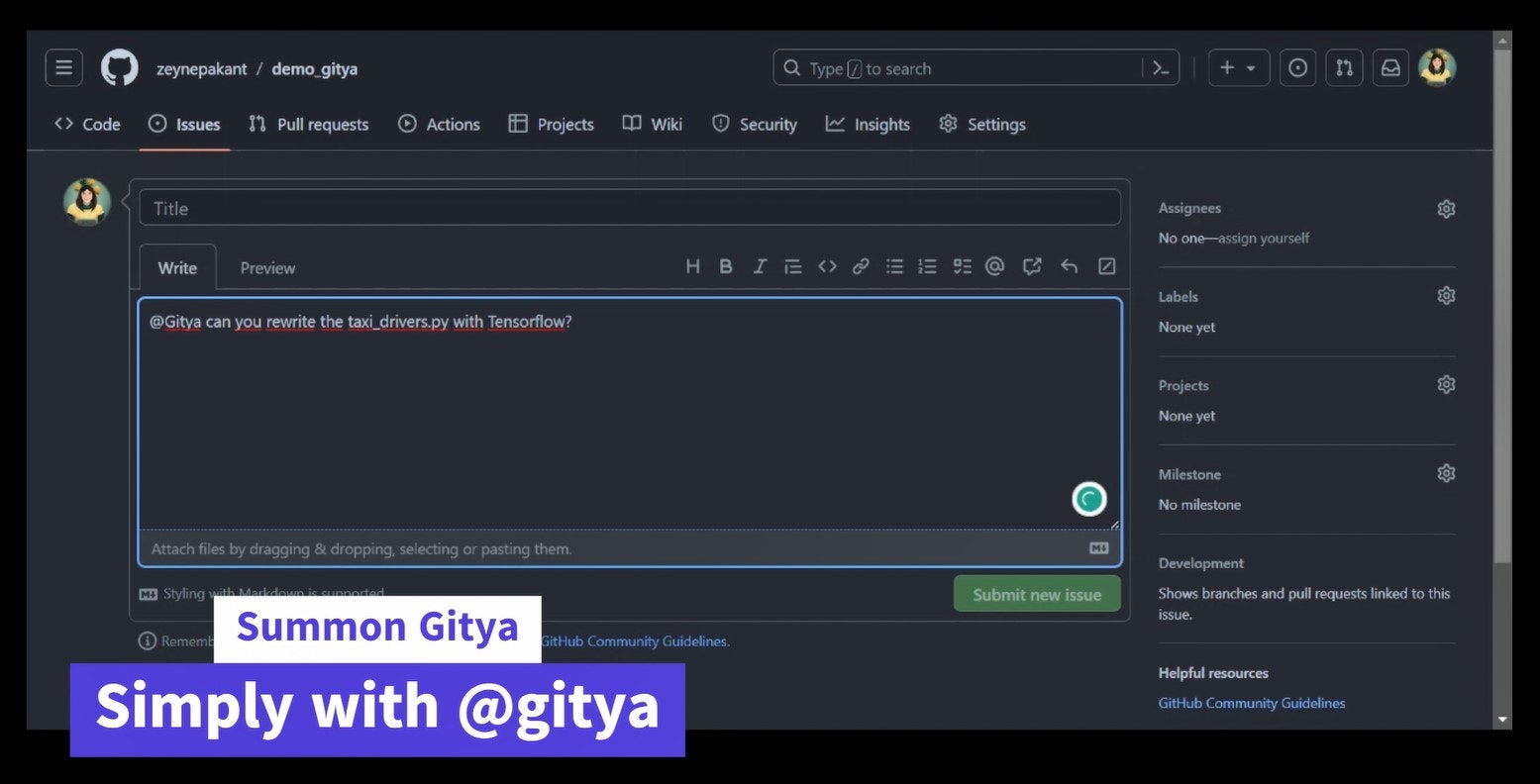Insert a numbered list icon
Screen dimensions: 1540x784
tap(928, 266)
